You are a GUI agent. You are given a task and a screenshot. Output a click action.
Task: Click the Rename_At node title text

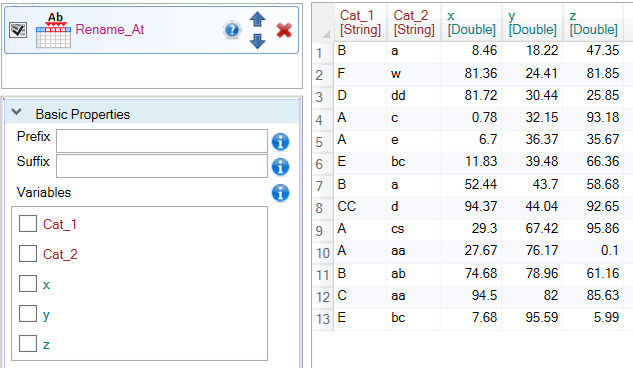110,29
